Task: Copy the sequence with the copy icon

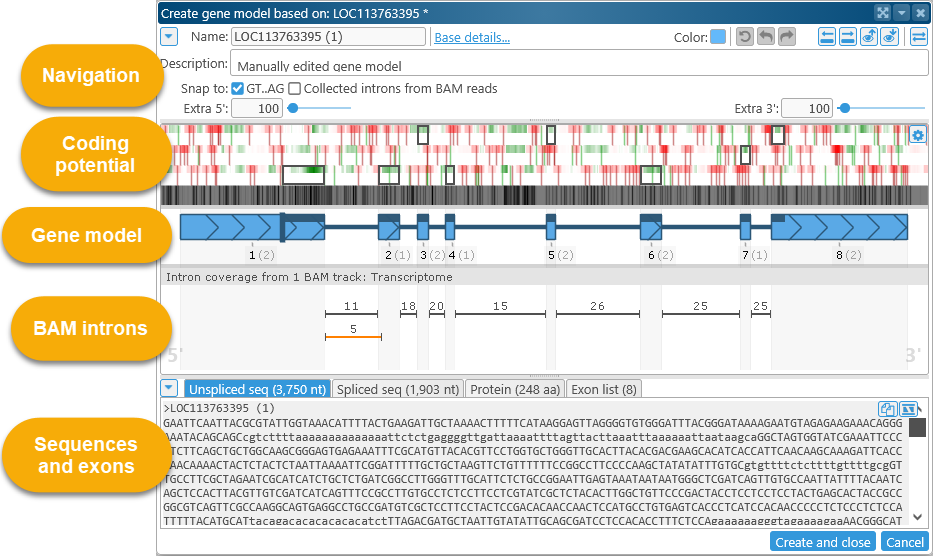Action: (x=887, y=408)
